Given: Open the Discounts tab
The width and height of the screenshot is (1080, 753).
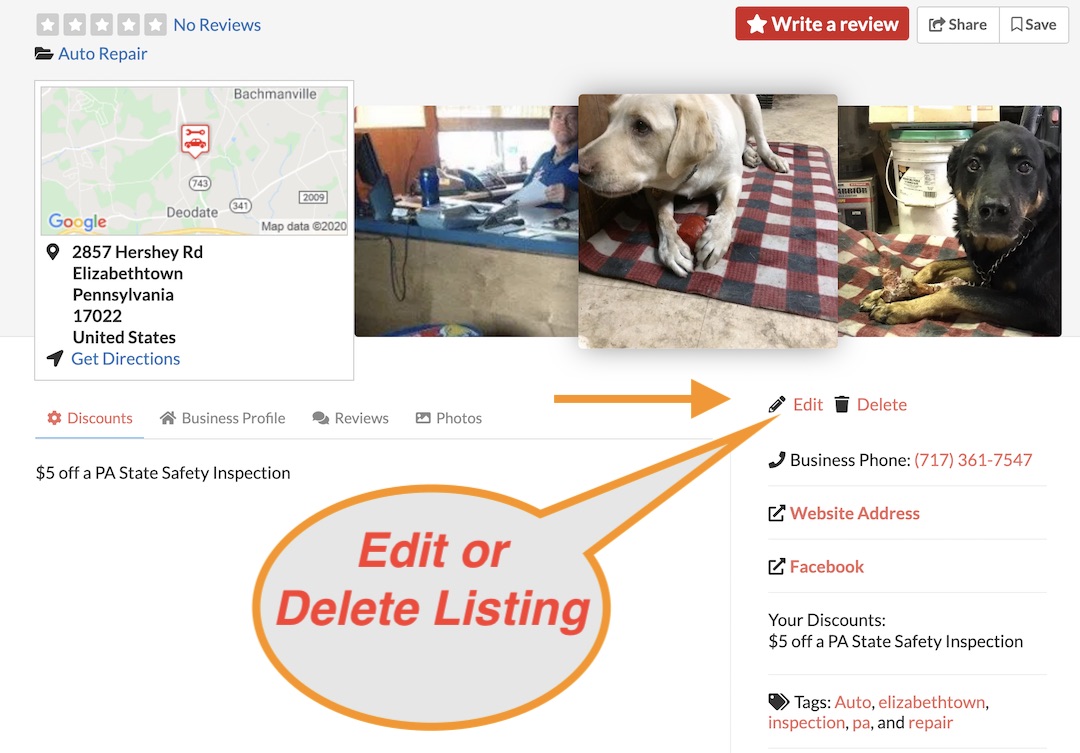Looking at the screenshot, I should [90, 418].
